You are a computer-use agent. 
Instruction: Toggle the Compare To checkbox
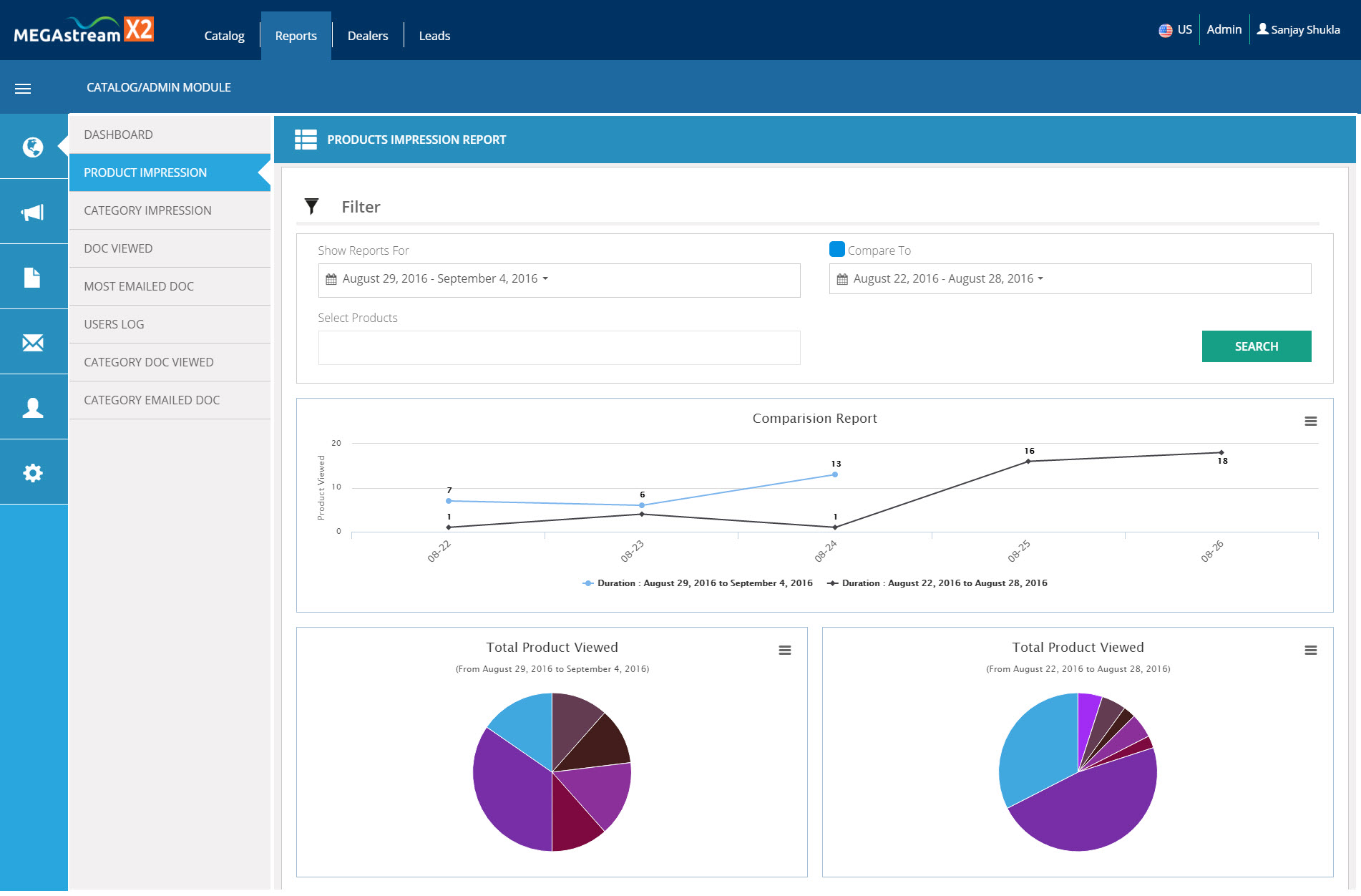pyautogui.click(x=836, y=249)
